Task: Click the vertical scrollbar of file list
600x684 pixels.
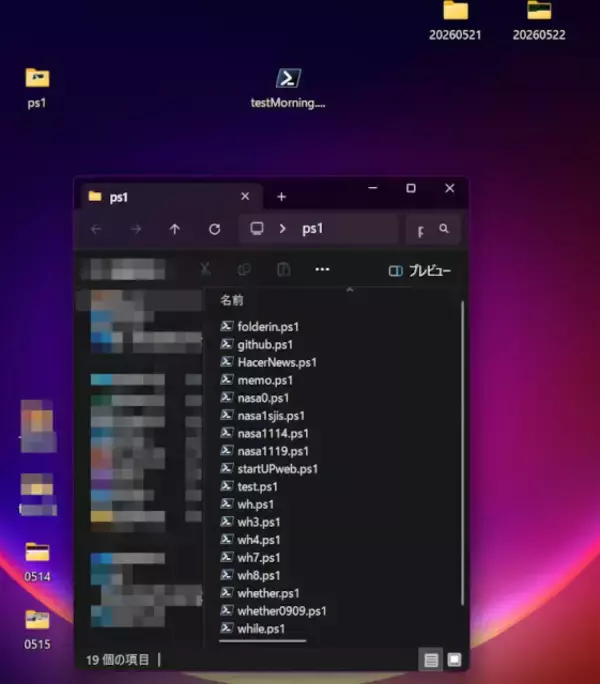Action: coord(462,452)
